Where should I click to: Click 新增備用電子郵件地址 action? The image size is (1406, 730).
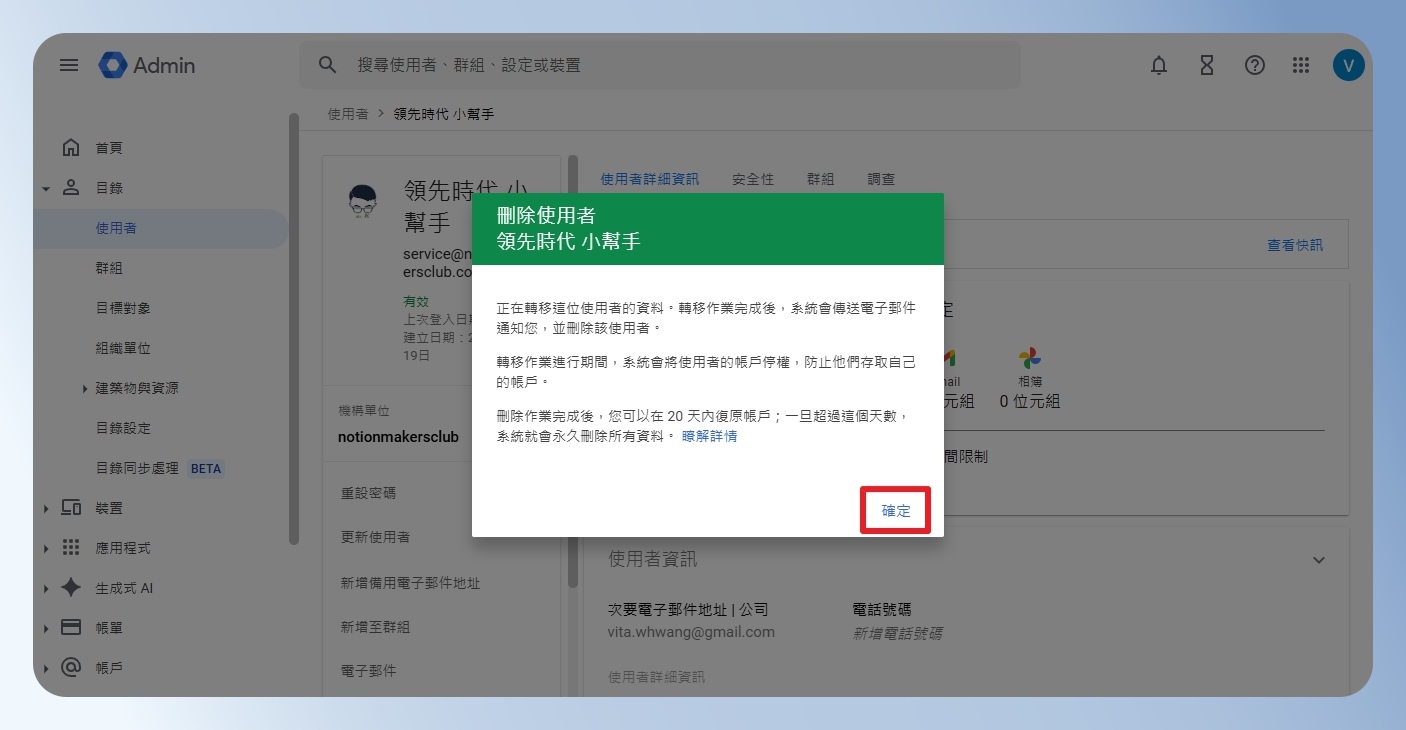pyautogui.click(x=410, y=582)
